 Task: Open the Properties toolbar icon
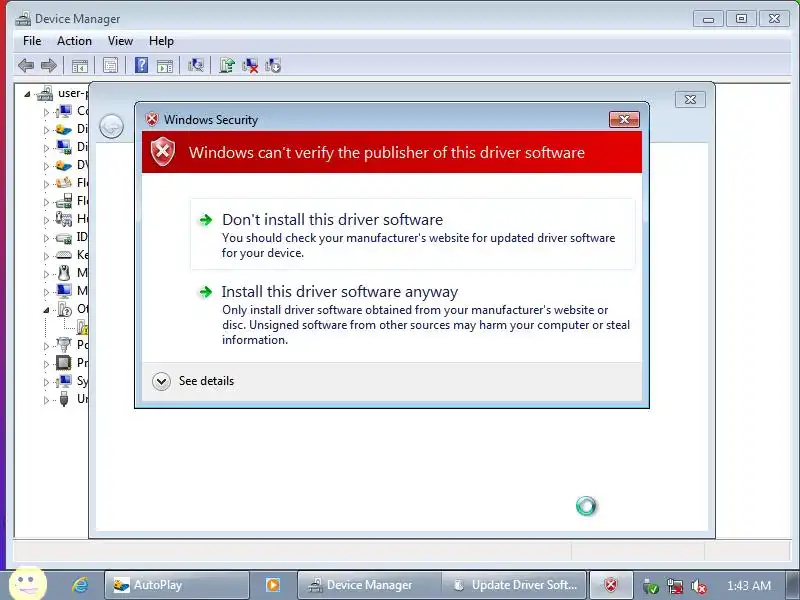(x=110, y=65)
